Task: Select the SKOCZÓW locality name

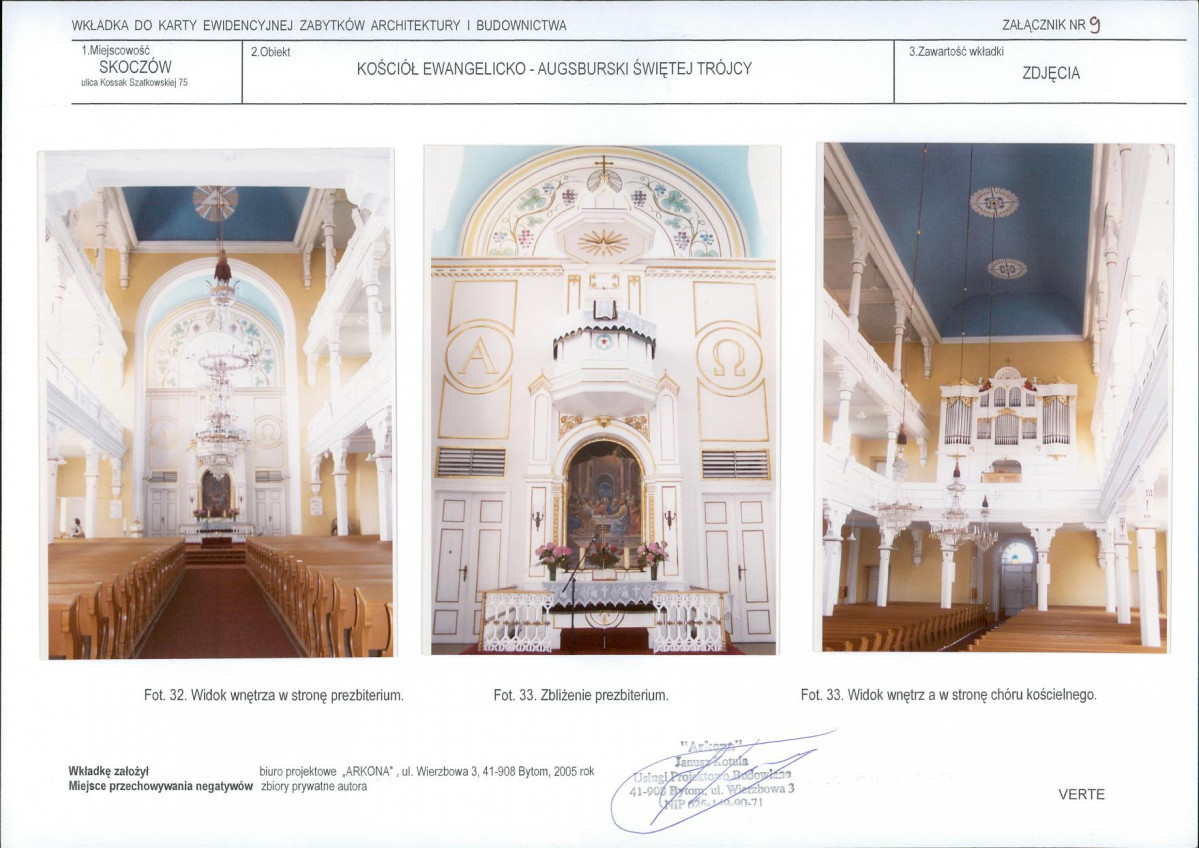Action: click(x=133, y=66)
